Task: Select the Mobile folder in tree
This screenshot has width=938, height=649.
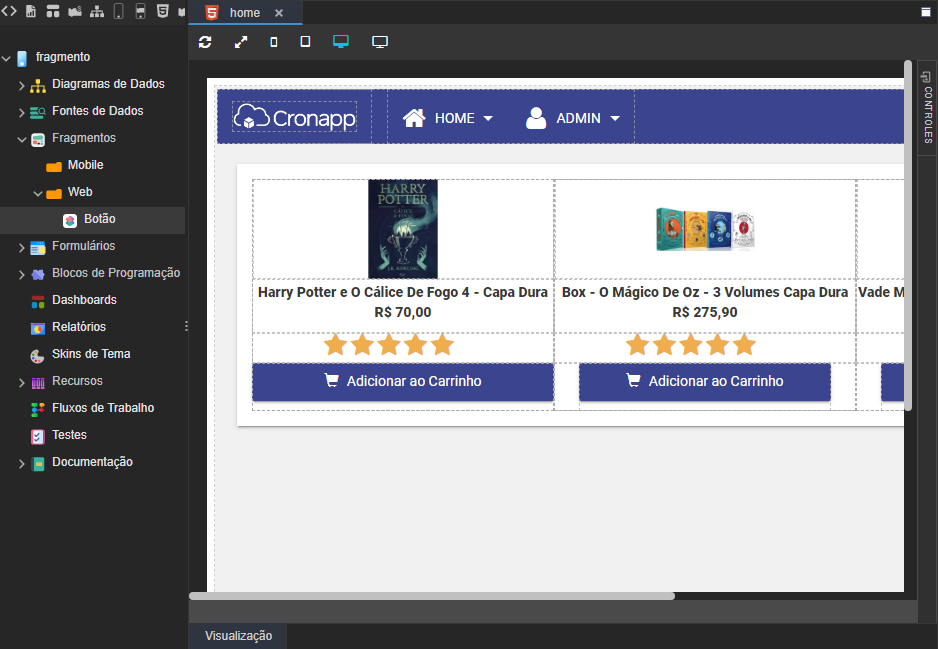Action: (x=85, y=165)
